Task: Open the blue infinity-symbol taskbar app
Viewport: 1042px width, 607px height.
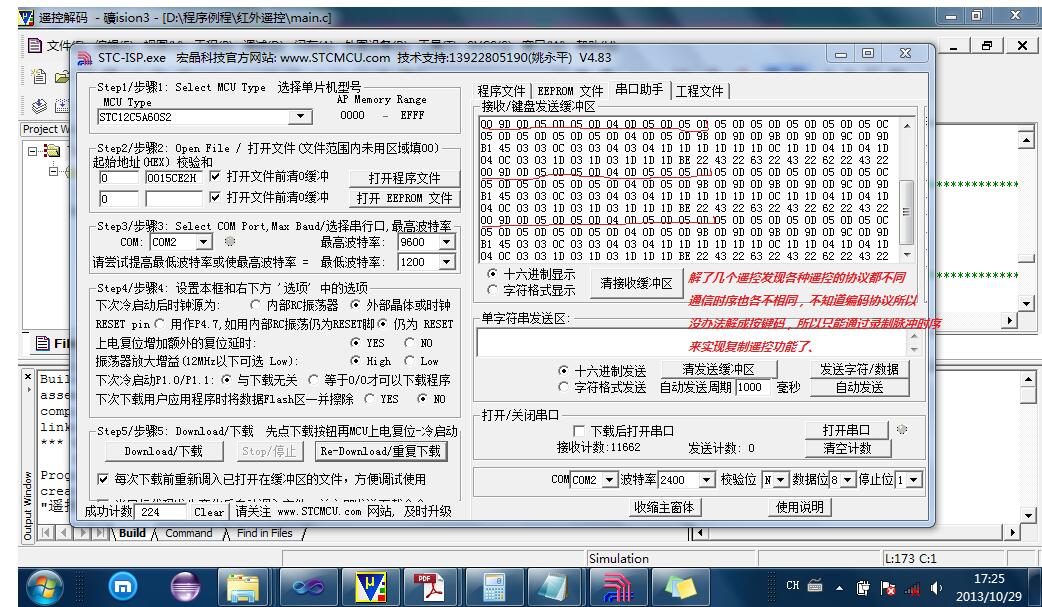Action: (305, 585)
